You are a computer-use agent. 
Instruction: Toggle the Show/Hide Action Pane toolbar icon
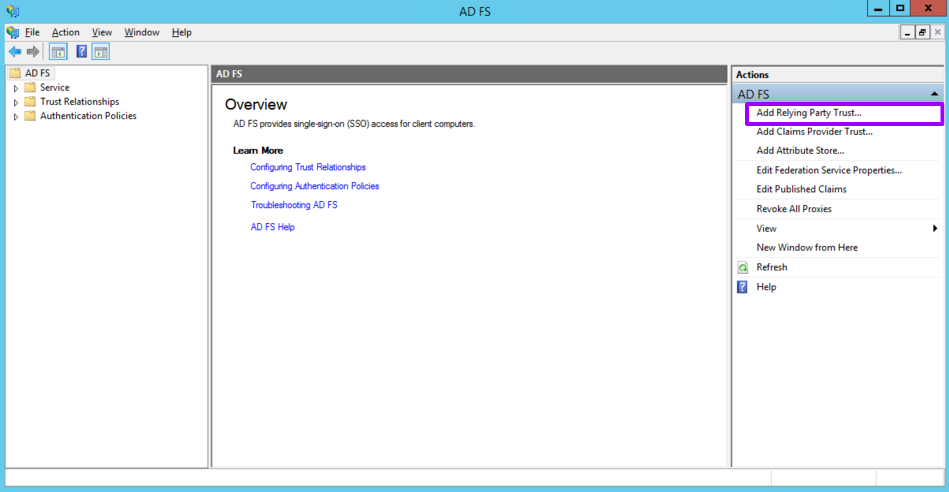click(x=101, y=52)
